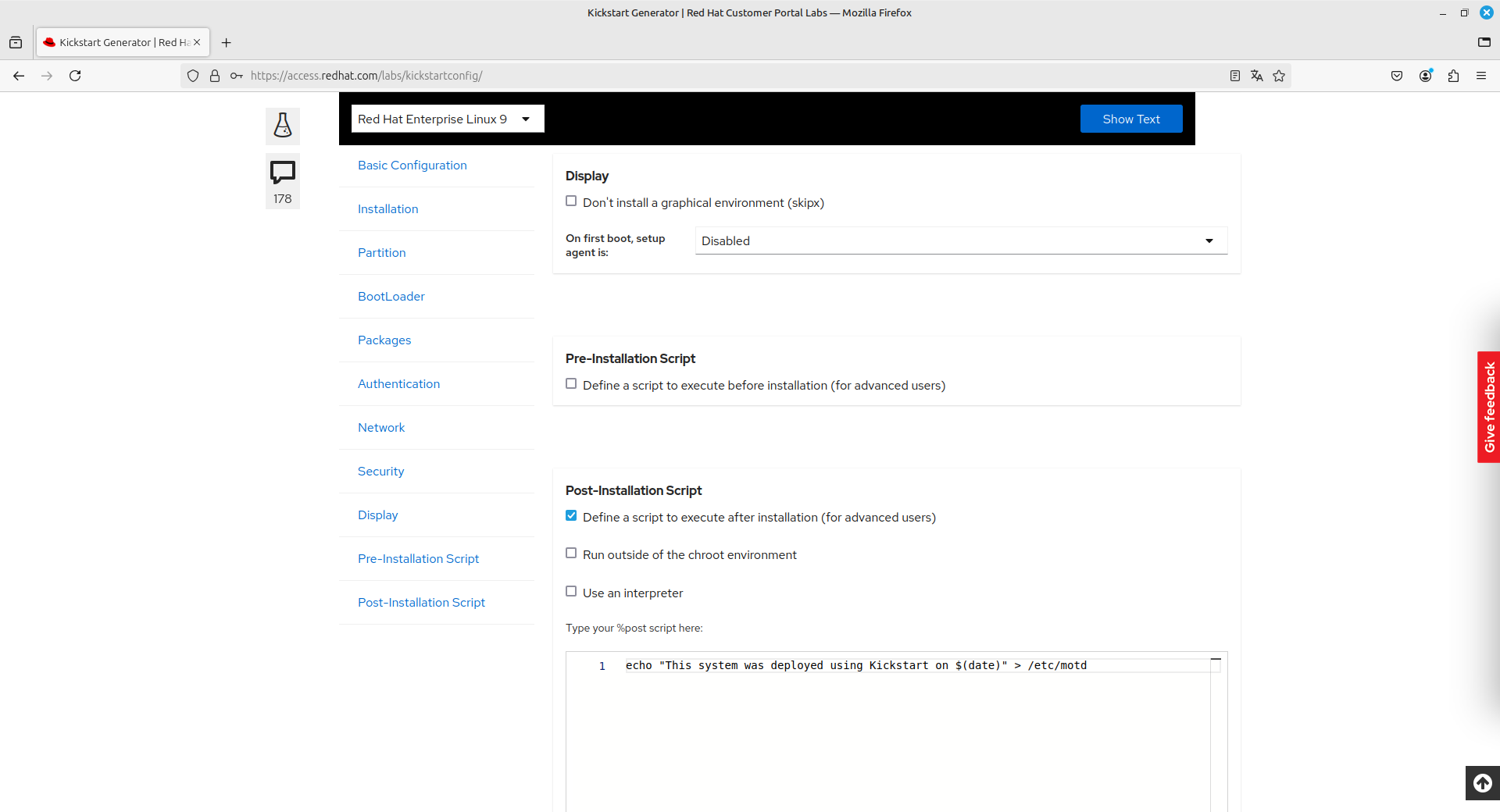This screenshot has width=1500, height=812.
Task: Open the Red Hat Enterprise Linux 9 dropdown
Action: coord(448,119)
